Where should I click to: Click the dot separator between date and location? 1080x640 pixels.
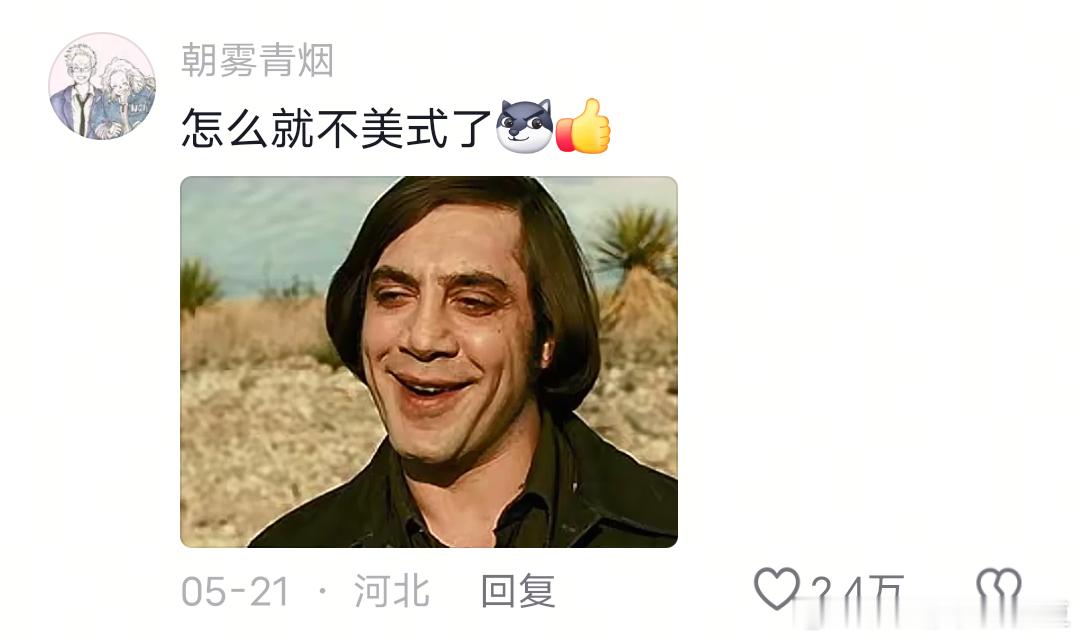(322, 591)
